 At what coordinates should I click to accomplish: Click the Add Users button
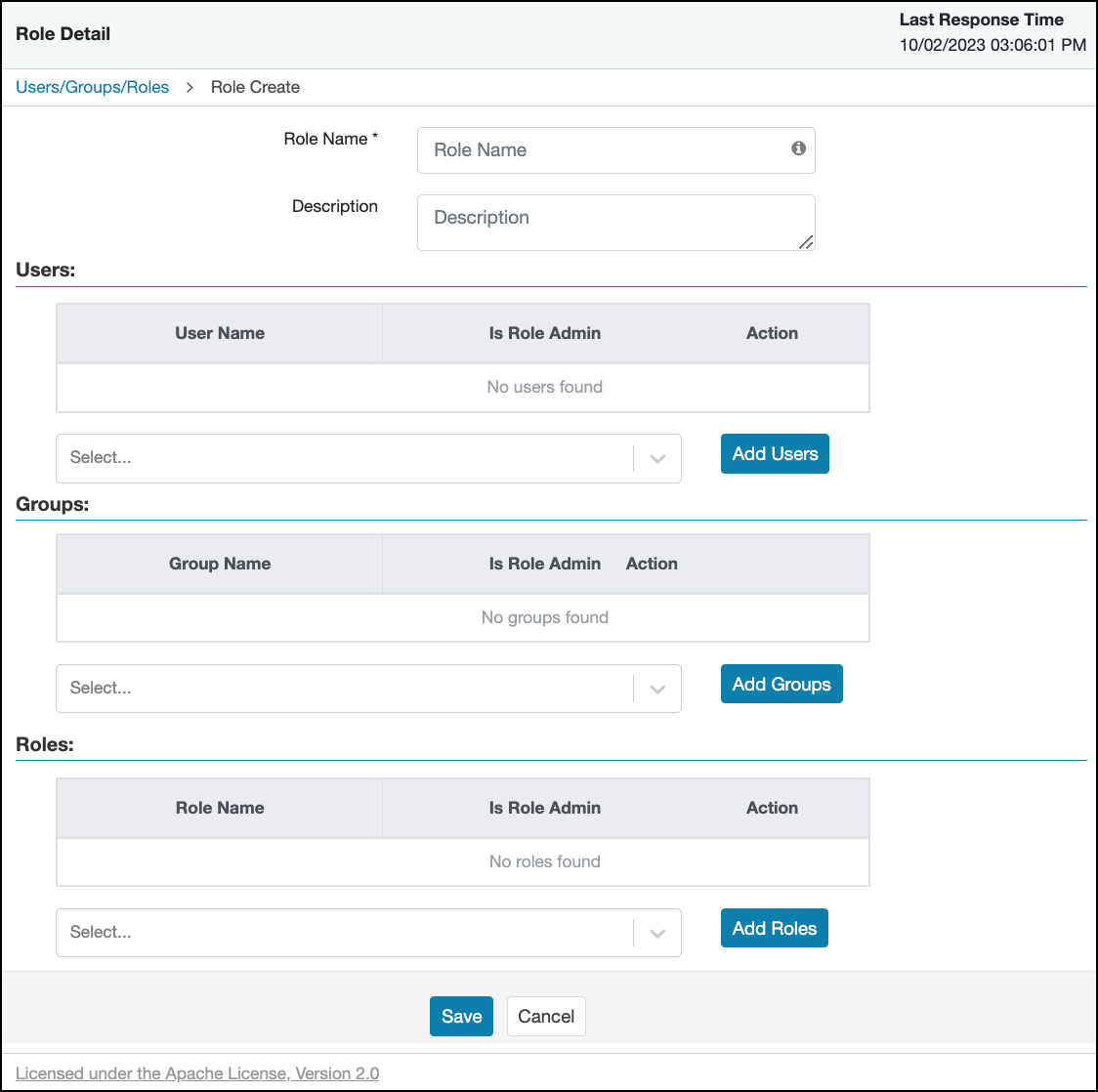[x=775, y=453]
